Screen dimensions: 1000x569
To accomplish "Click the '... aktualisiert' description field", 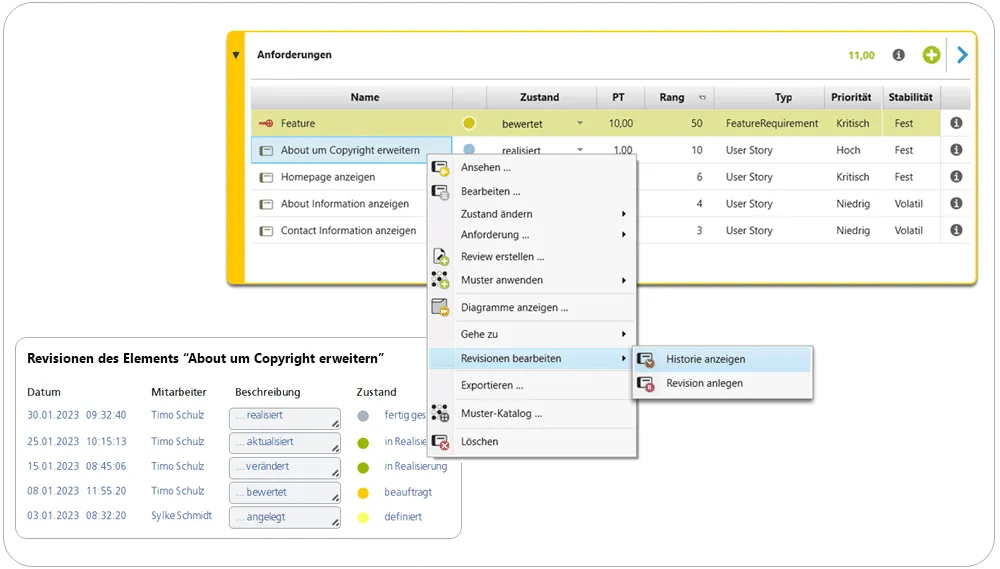I will 284,443.
